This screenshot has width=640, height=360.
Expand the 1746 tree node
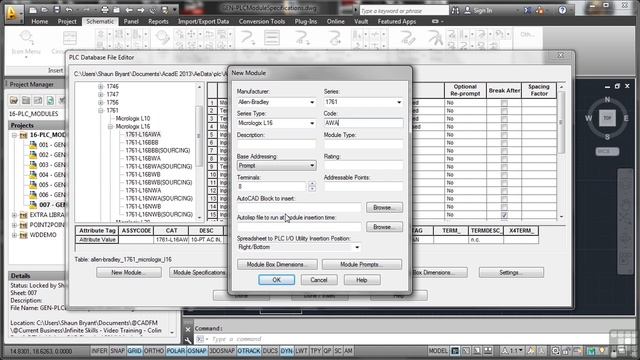[100, 87]
